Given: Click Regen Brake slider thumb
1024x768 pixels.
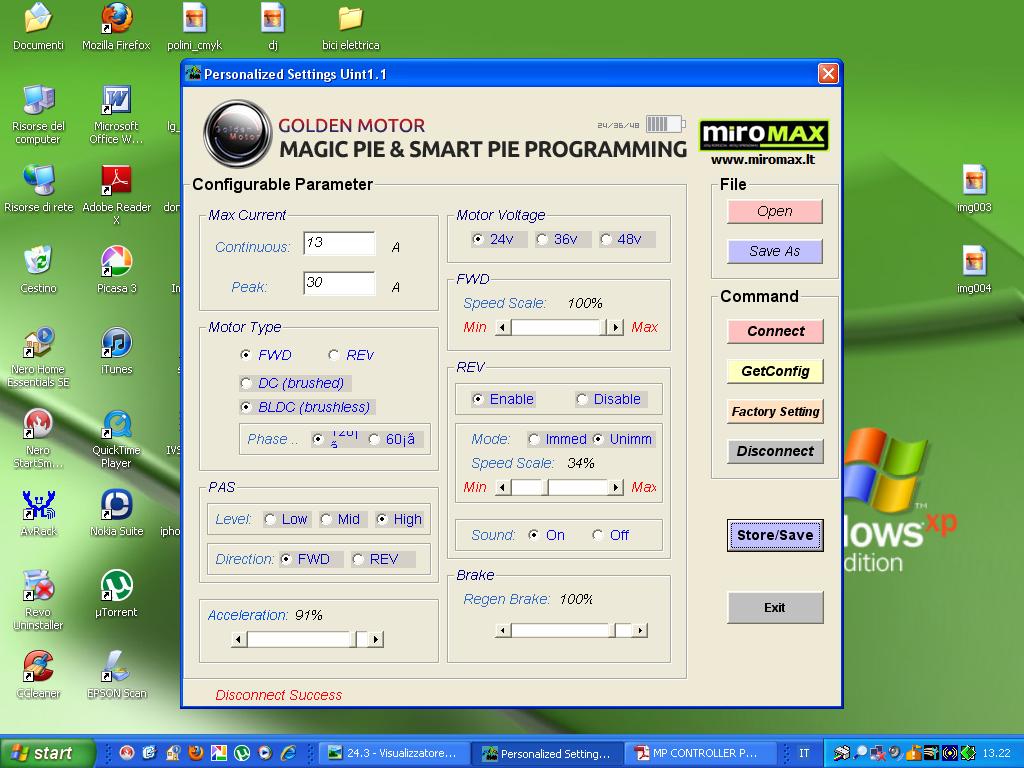Looking at the screenshot, I should coord(613,630).
